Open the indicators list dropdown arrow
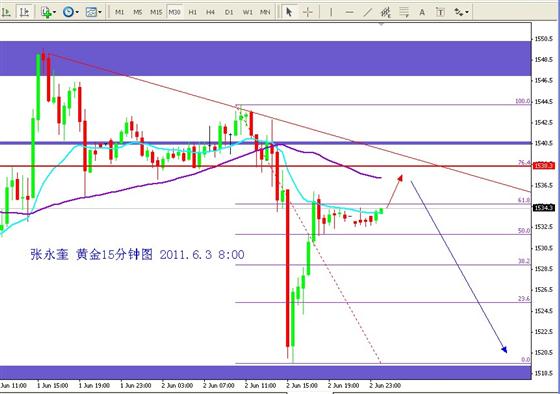 click(x=54, y=12)
